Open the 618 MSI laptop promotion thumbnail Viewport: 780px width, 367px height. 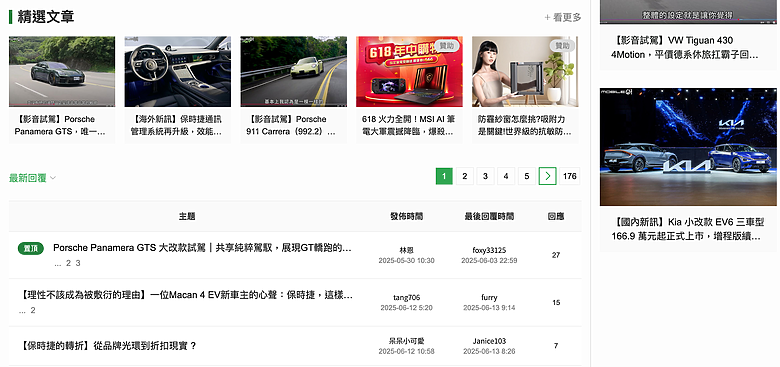409,71
